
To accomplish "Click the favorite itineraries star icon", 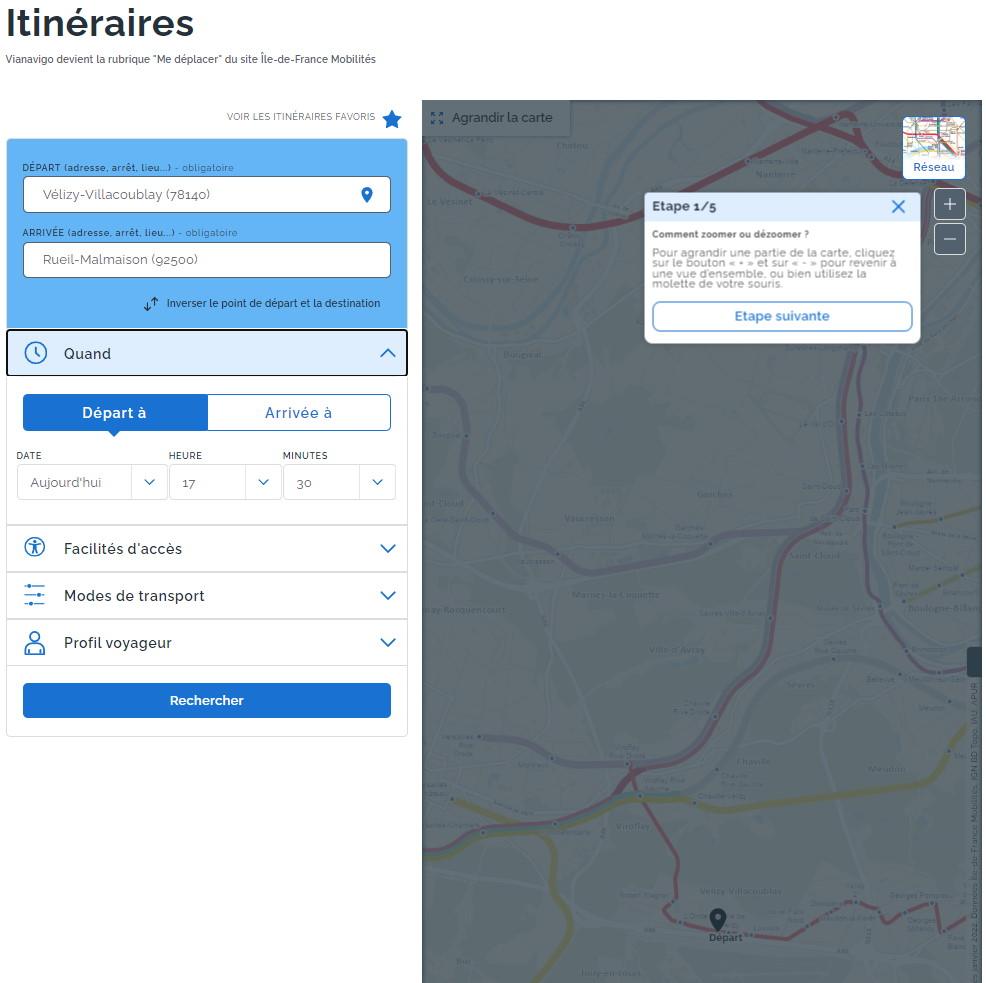I will pyautogui.click(x=392, y=119).
